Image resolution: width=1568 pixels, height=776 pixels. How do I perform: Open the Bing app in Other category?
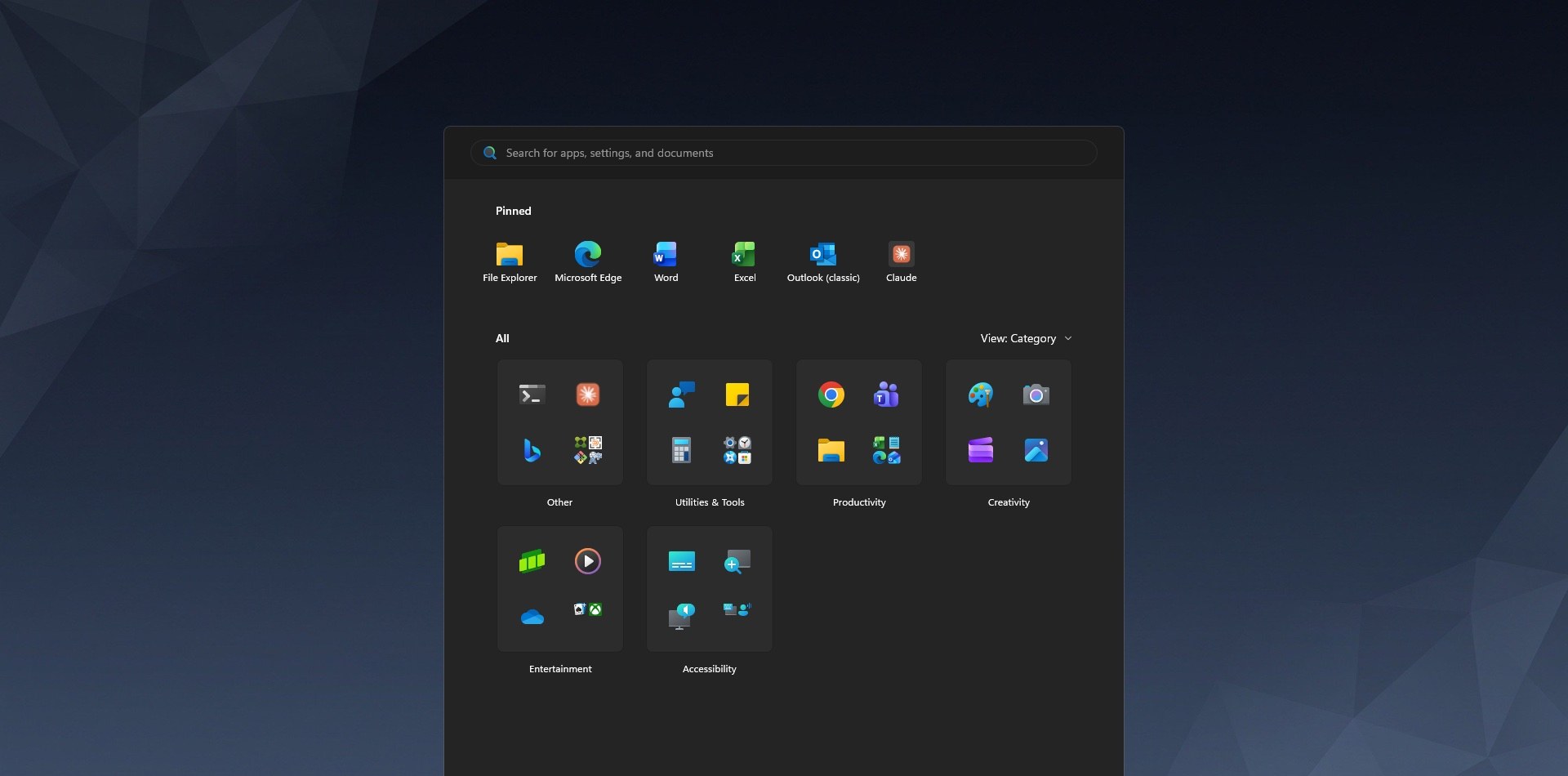pyautogui.click(x=532, y=450)
